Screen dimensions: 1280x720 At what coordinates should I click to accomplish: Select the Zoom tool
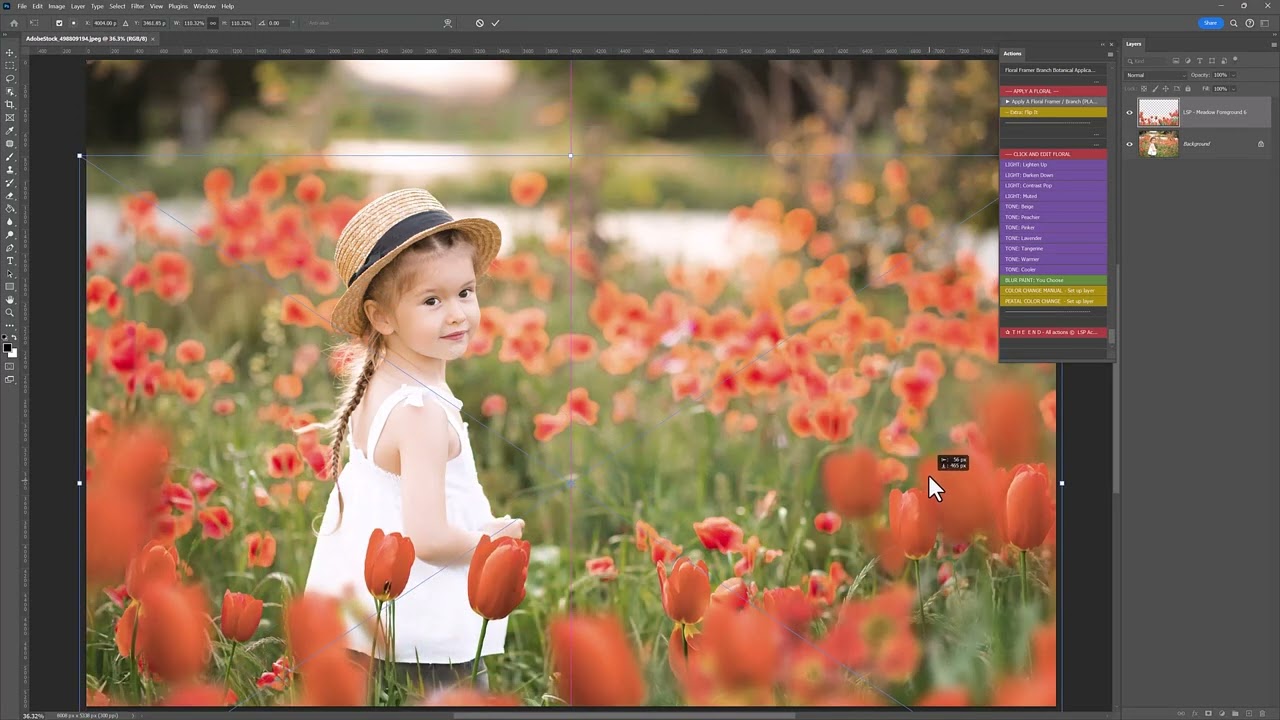[x=10, y=312]
